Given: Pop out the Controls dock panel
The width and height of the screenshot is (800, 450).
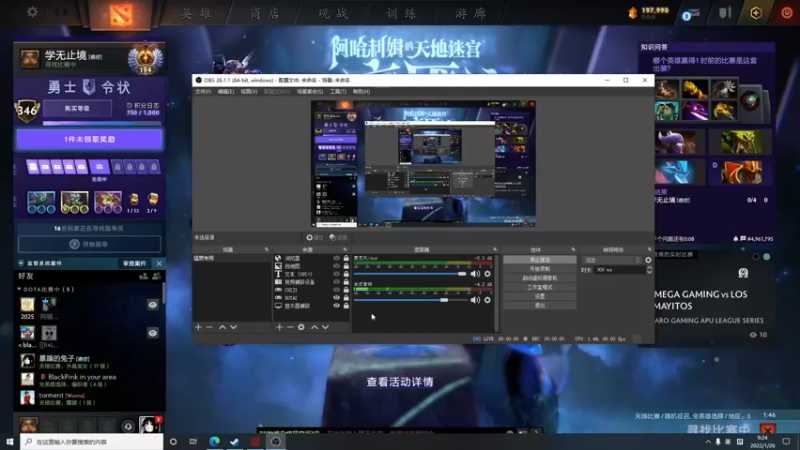Looking at the screenshot, I should 573,249.
